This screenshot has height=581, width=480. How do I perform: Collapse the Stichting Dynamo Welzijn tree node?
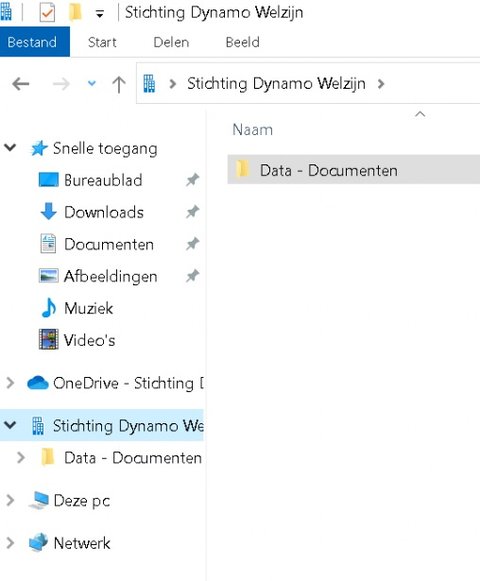(10, 425)
